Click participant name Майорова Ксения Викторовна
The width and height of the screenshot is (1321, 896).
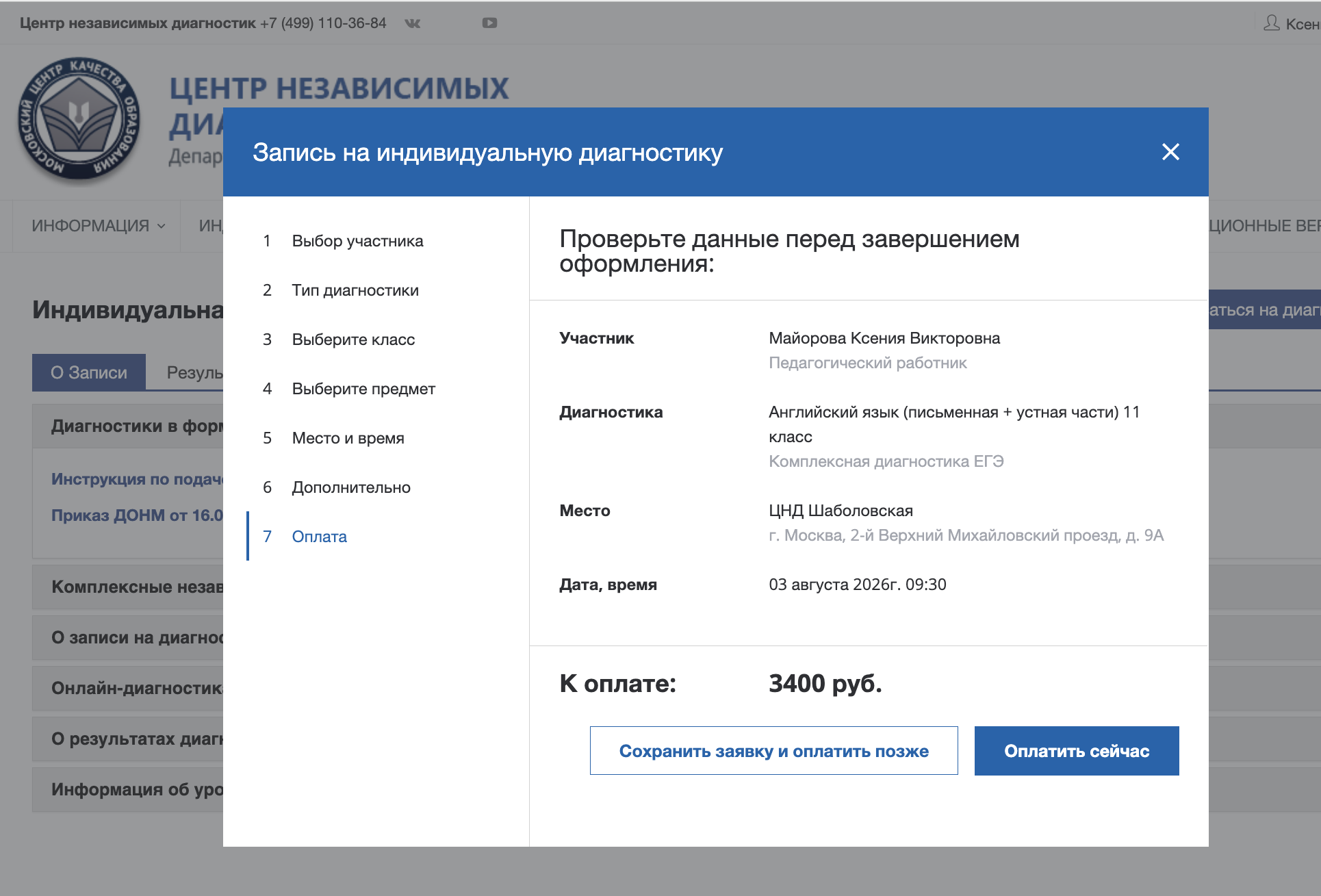point(884,338)
